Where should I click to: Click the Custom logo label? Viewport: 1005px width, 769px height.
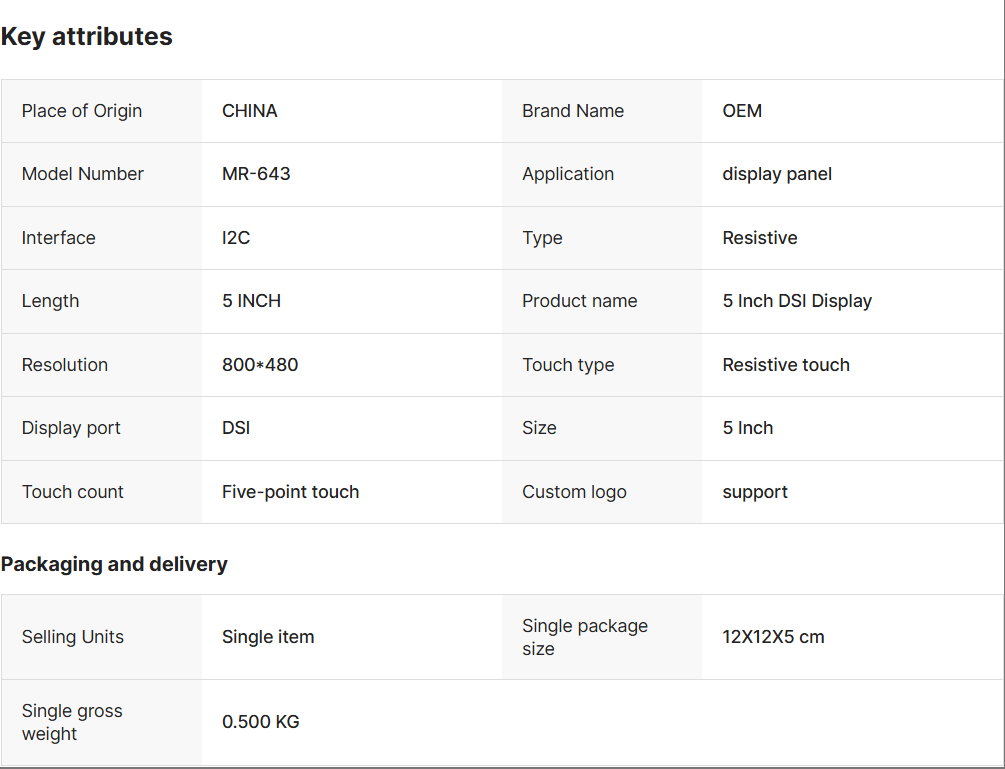coord(574,492)
